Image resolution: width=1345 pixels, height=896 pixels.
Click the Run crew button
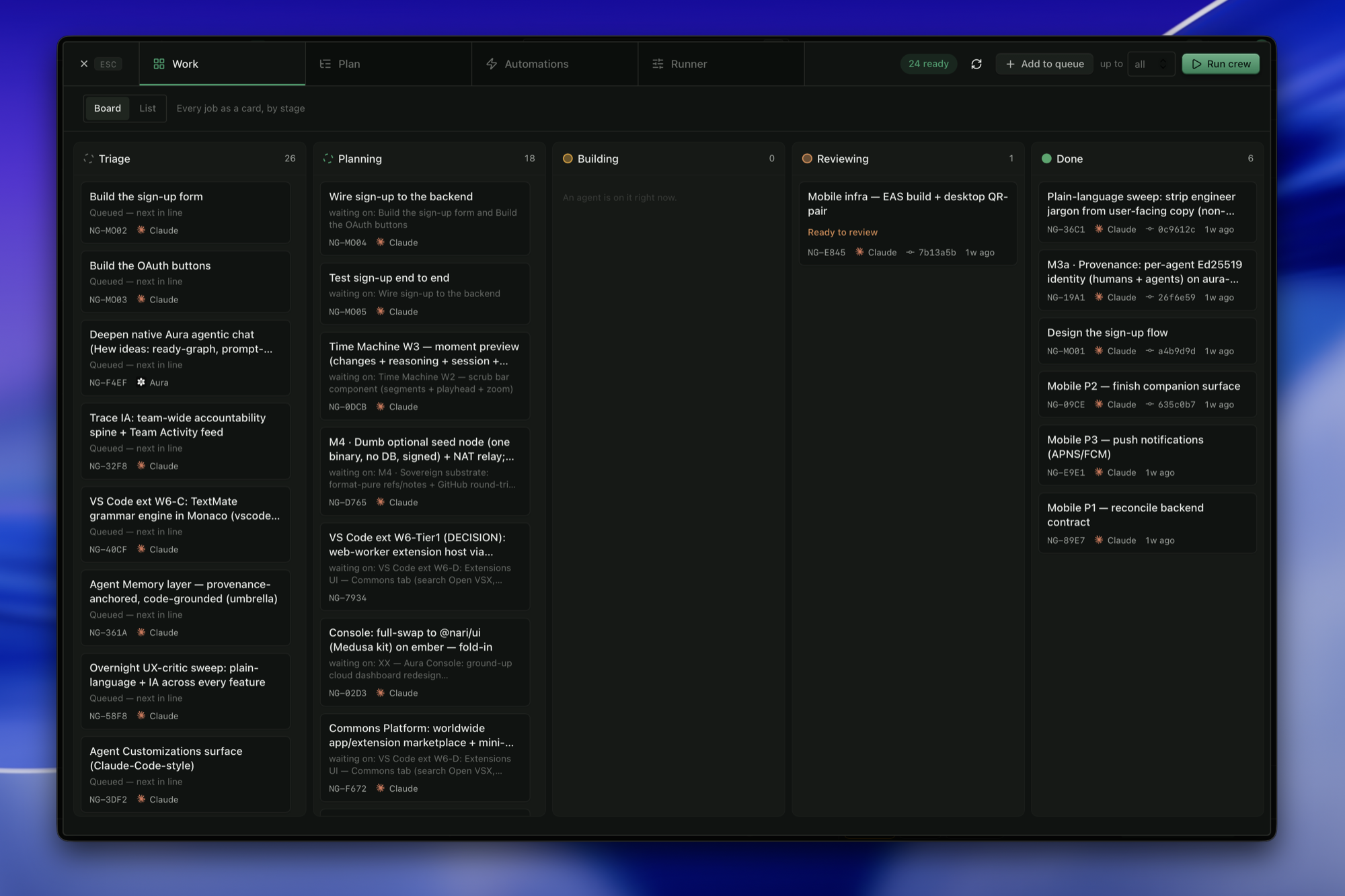[1221, 64]
